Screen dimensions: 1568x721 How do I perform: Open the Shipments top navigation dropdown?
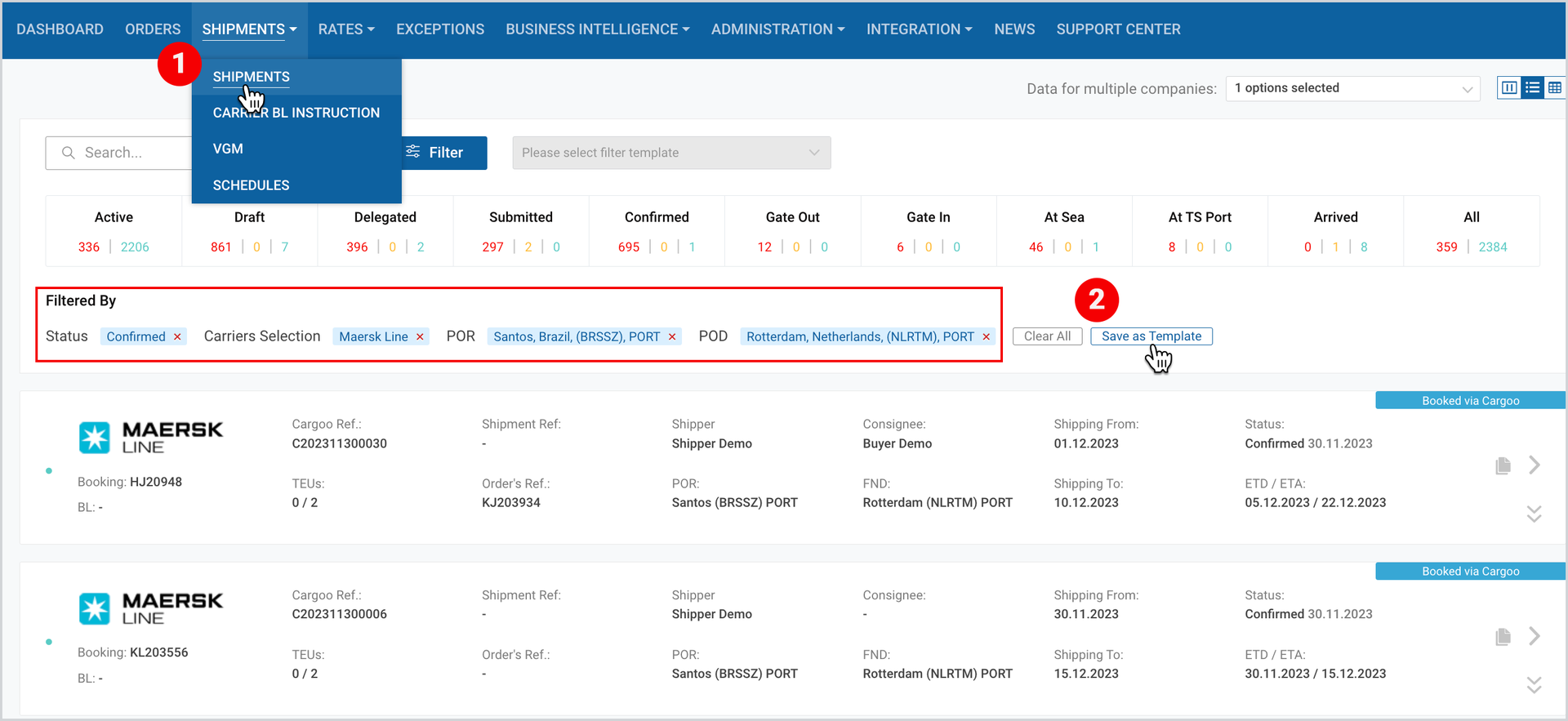pos(249,29)
